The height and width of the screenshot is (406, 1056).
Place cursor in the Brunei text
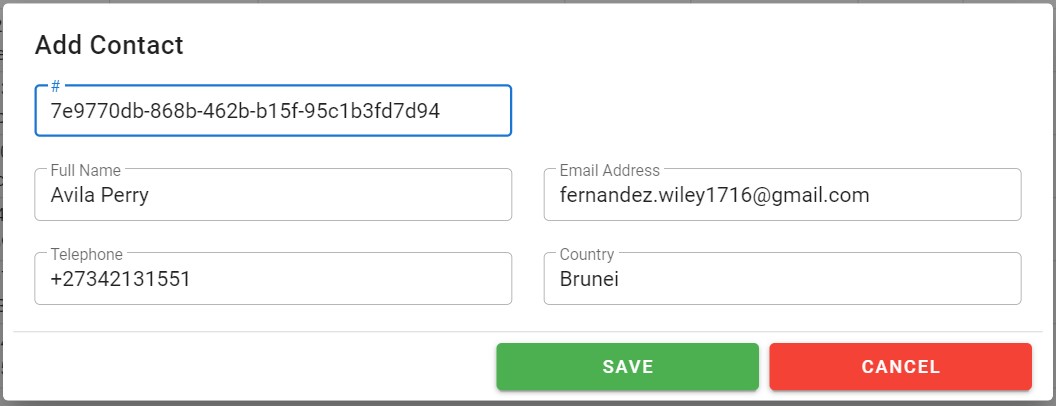pyautogui.click(x=589, y=280)
